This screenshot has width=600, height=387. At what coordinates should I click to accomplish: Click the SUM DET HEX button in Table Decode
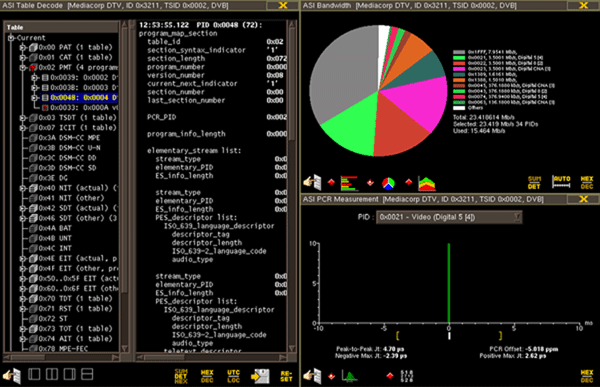point(181,376)
